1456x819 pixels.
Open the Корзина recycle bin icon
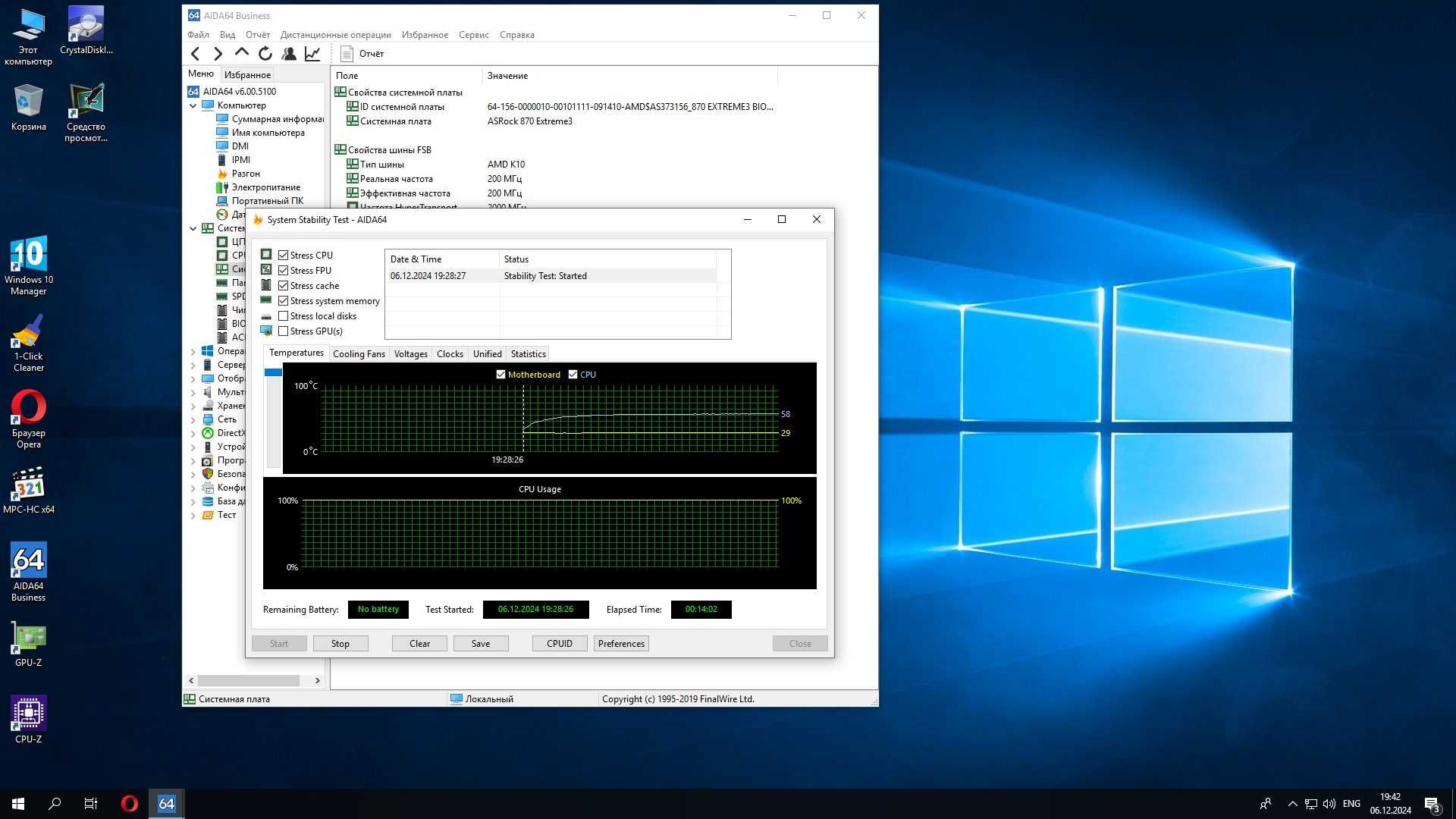click(x=29, y=108)
